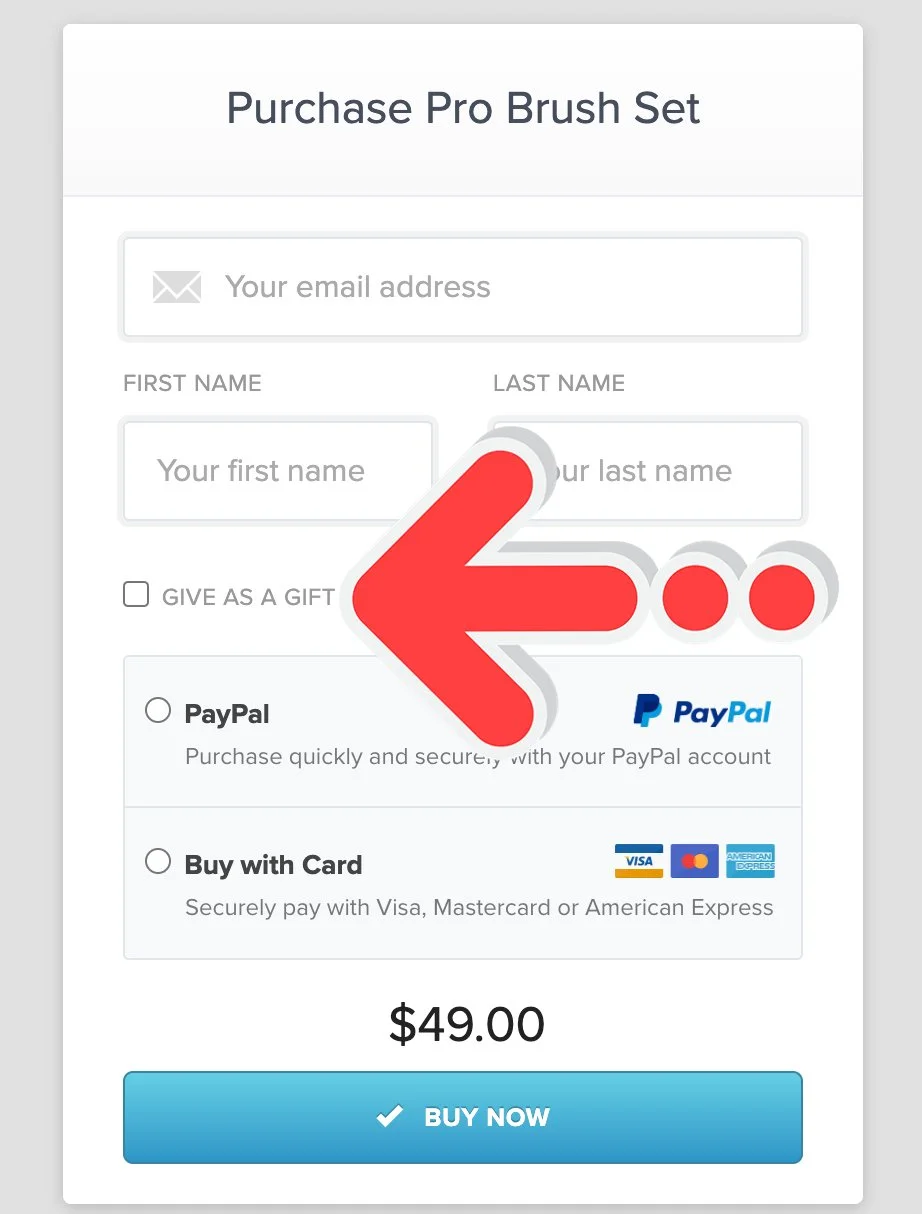Click the red arrow head graphic

[x=445, y=598]
